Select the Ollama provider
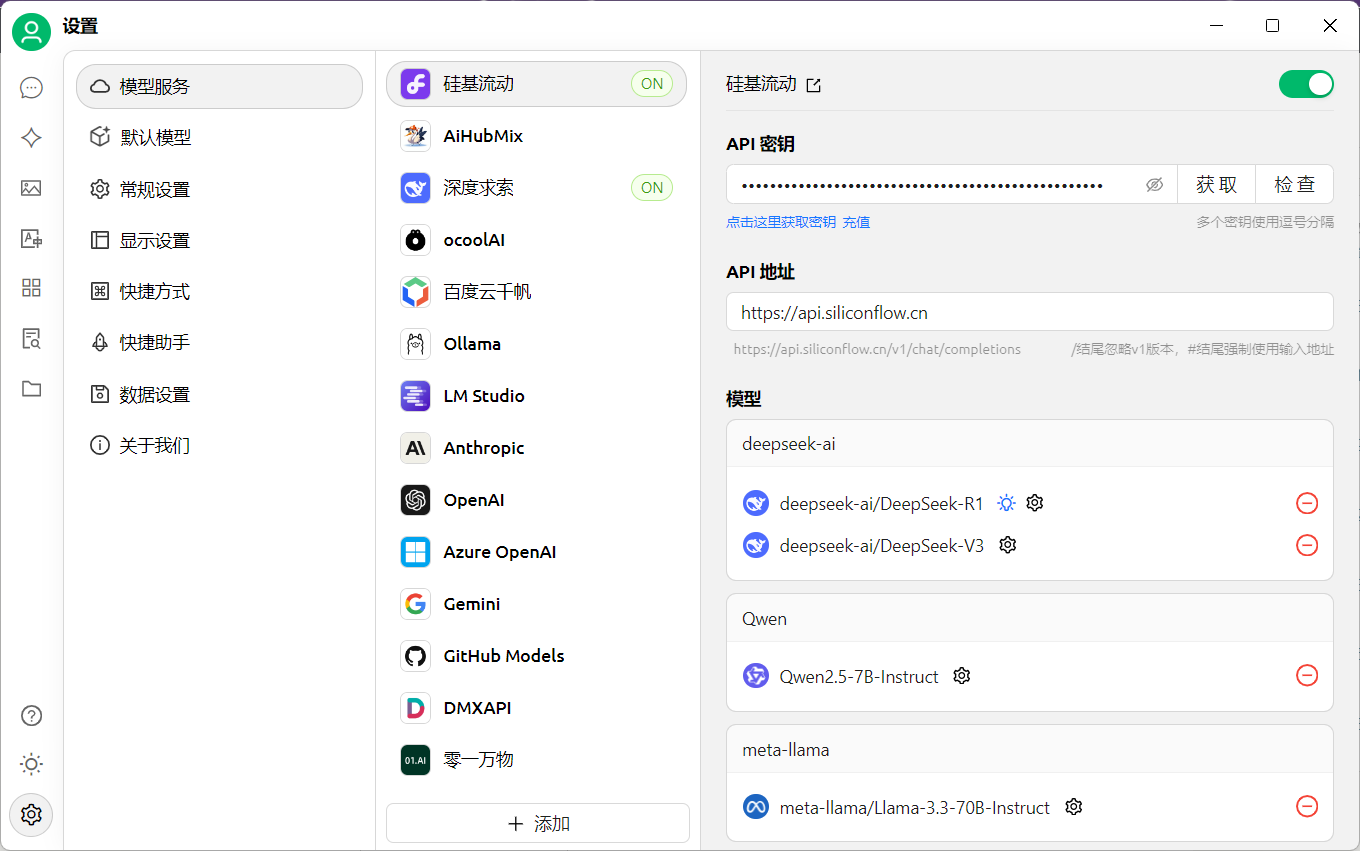1360x851 pixels. [x=537, y=344]
